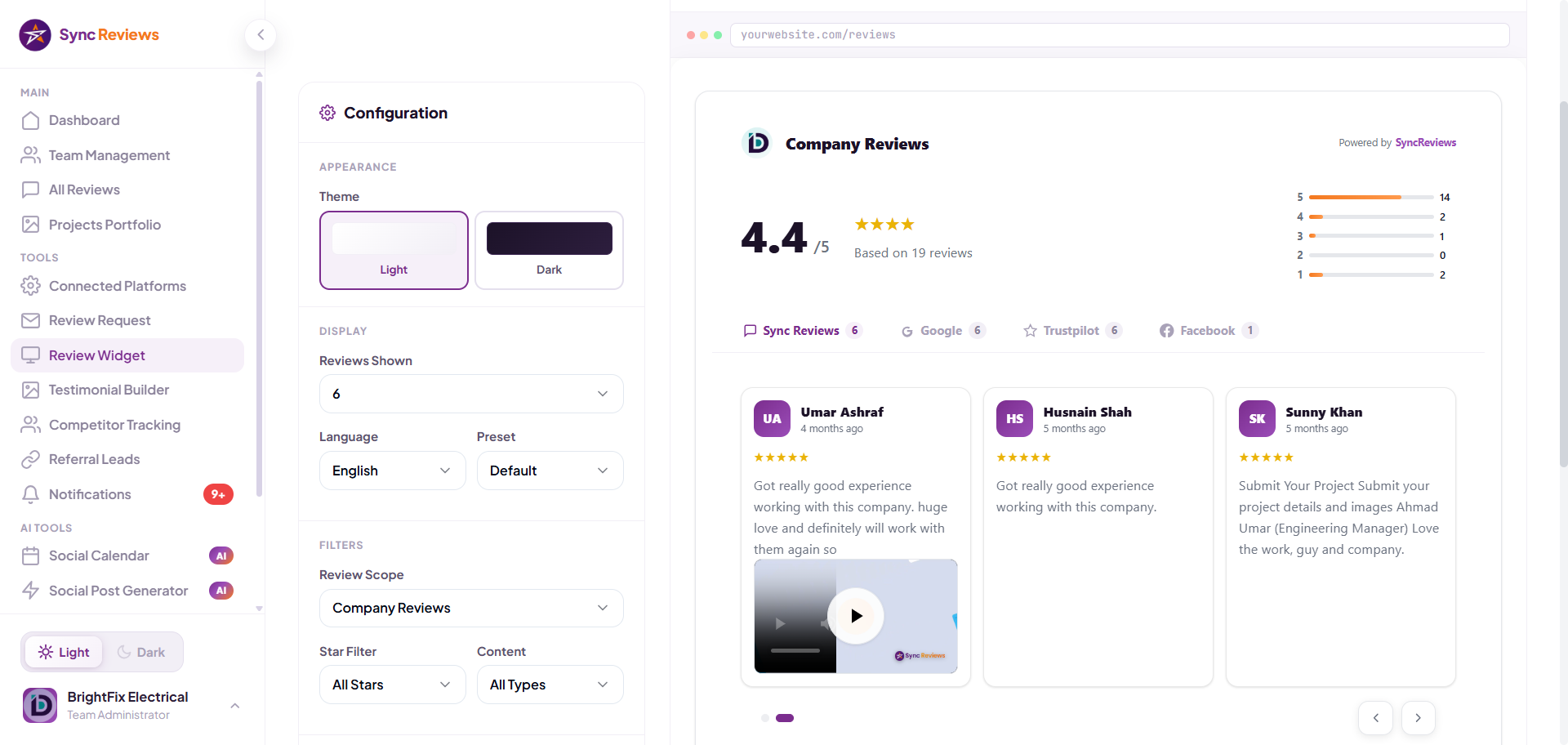Click the Review Widget monitor icon
This screenshot has width=1568, height=745.
tap(31, 355)
